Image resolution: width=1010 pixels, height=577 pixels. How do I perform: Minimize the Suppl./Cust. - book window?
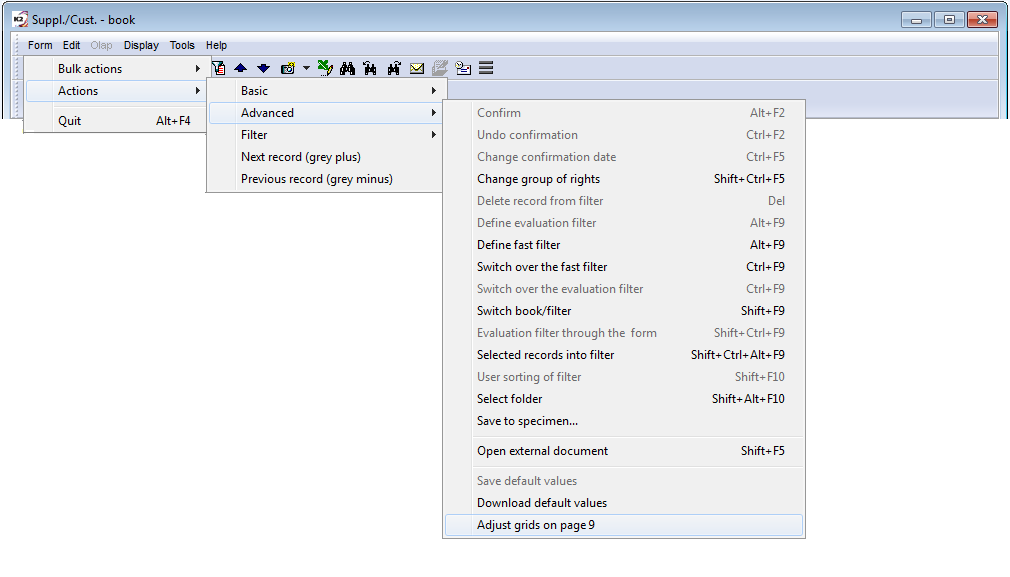[916, 19]
